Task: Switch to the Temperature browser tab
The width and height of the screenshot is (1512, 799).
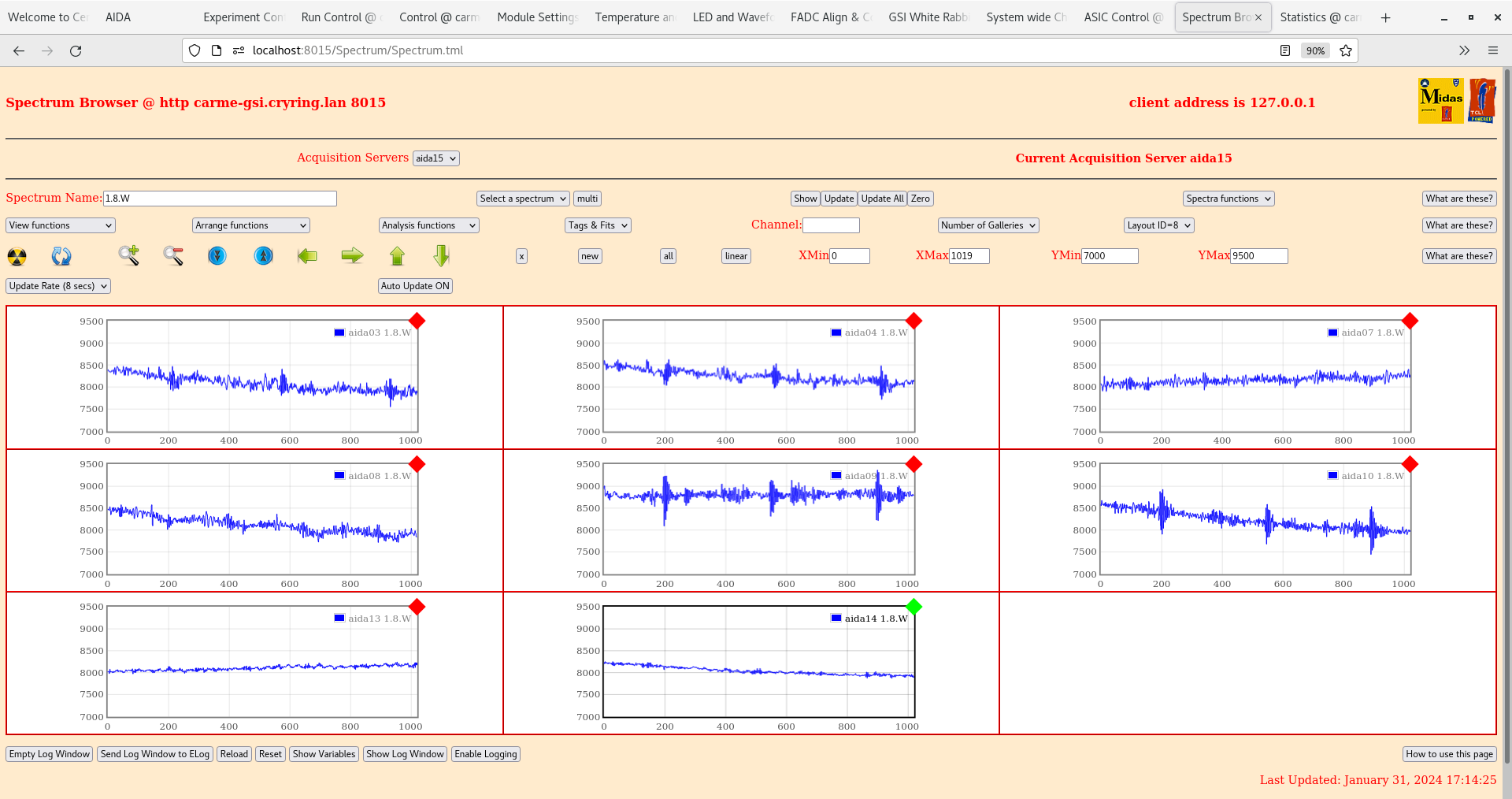Action: pyautogui.click(x=634, y=17)
